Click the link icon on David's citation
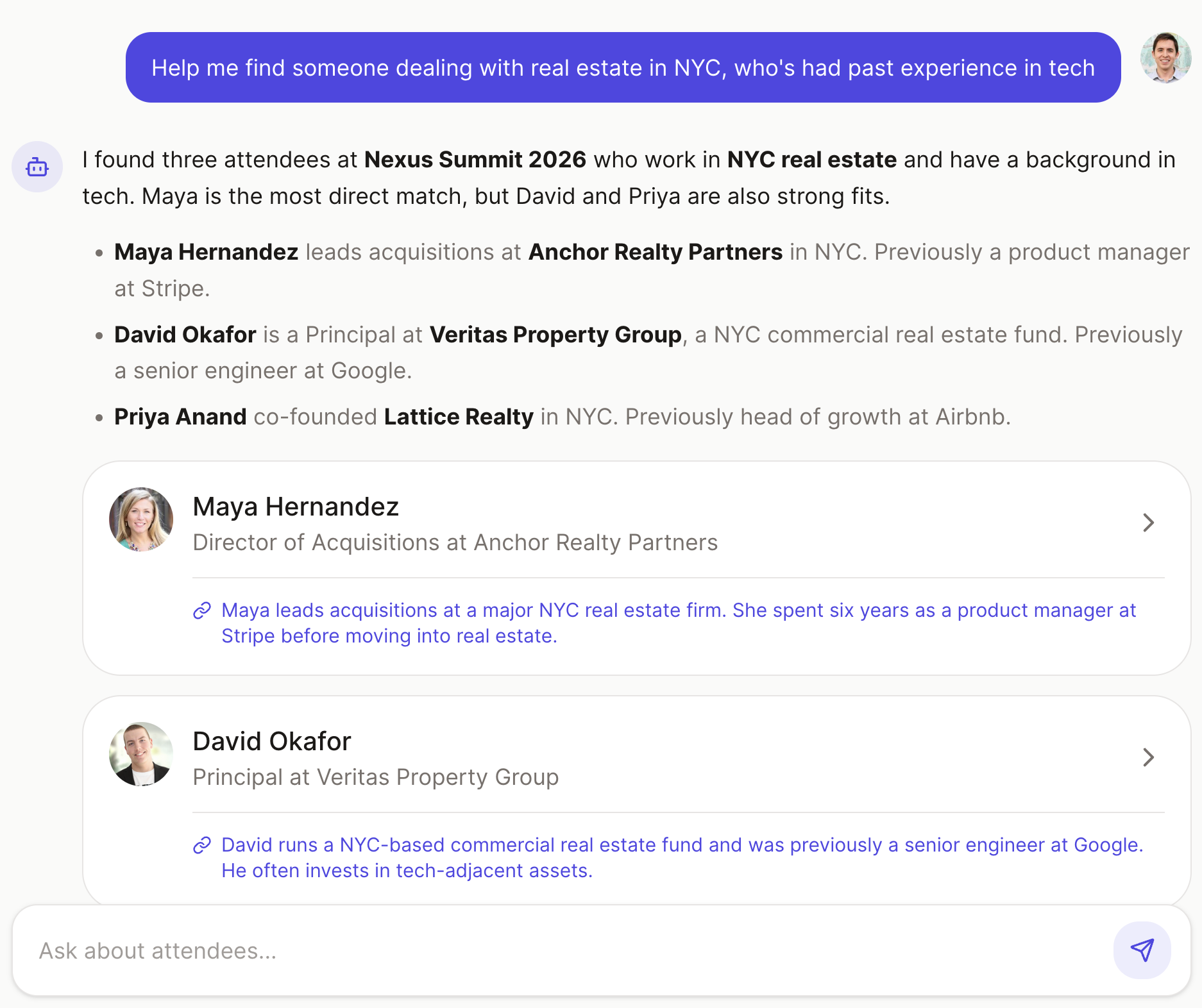This screenshot has width=1202, height=1008. point(202,844)
